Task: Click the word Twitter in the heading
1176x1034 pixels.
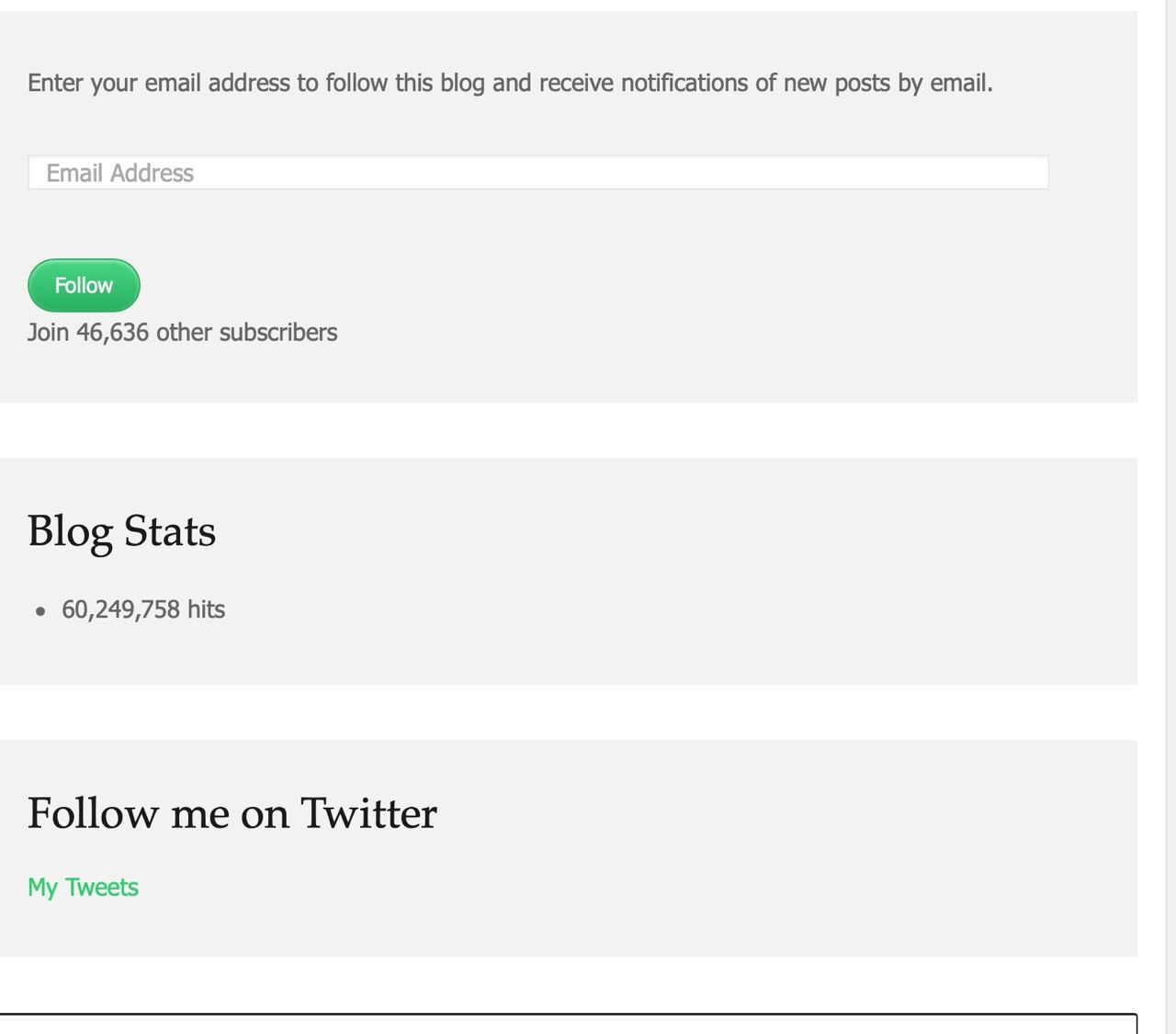Action: point(368,813)
